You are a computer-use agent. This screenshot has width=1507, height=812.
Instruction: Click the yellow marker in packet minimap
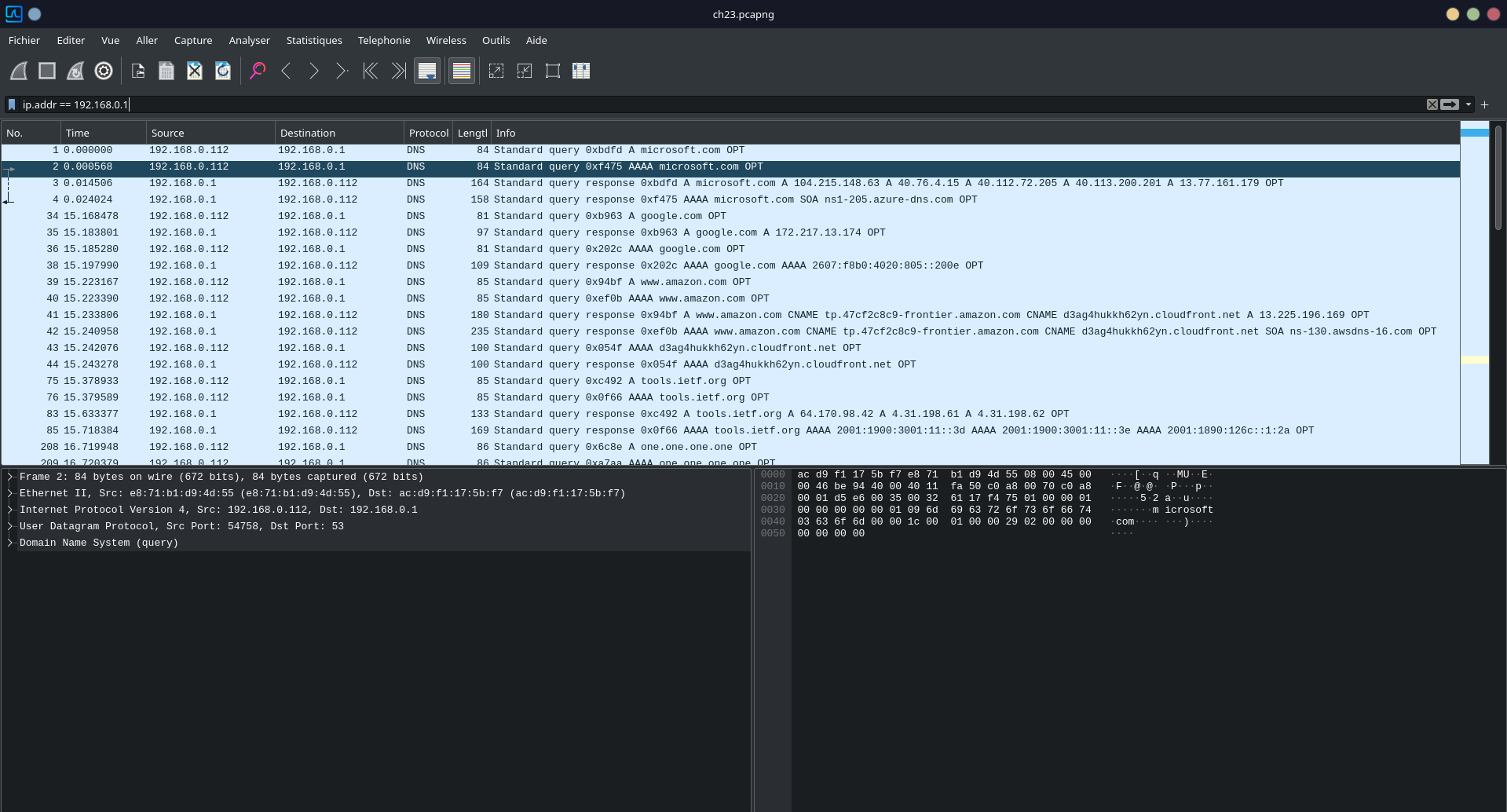click(1475, 360)
